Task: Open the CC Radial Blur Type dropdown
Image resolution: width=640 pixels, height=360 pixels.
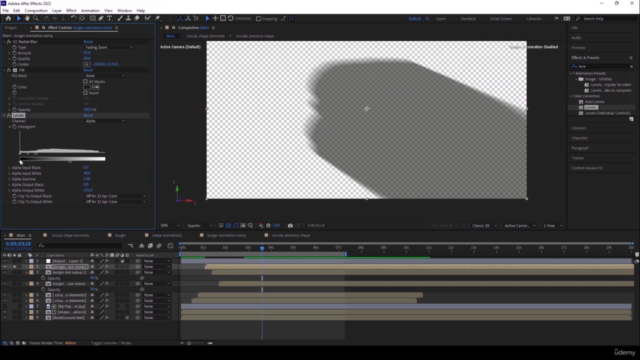Action: point(109,47)
